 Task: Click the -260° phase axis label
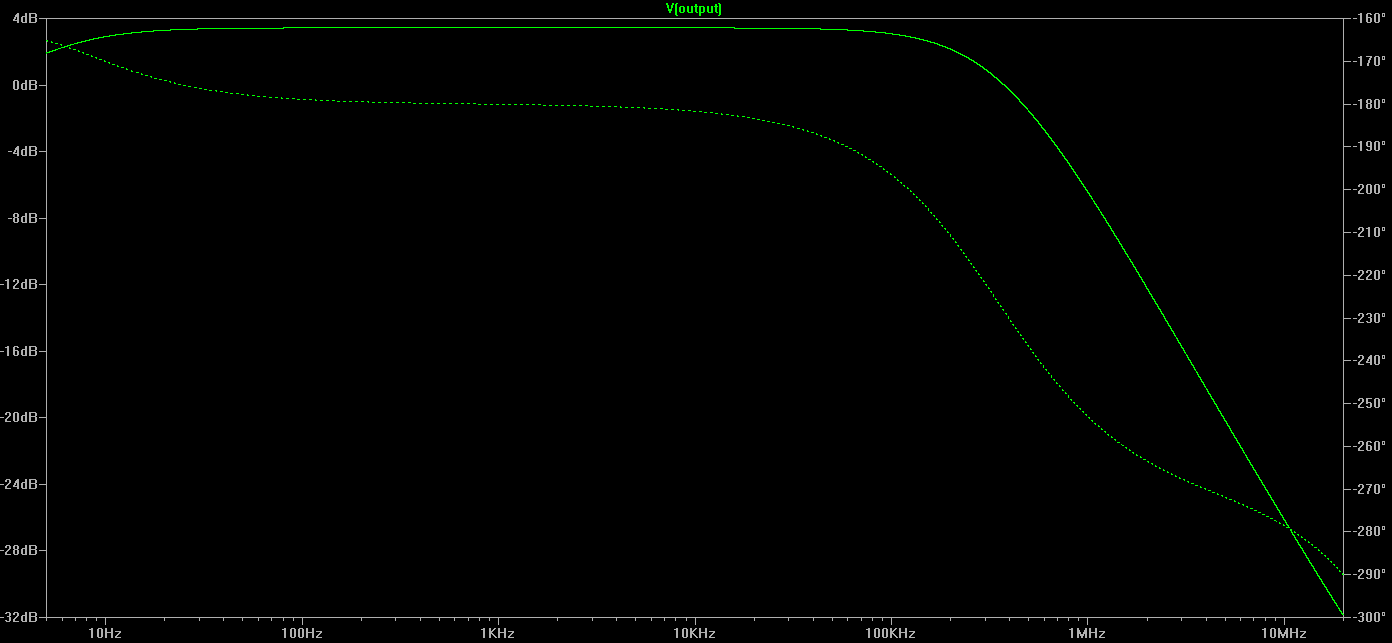1367,446
